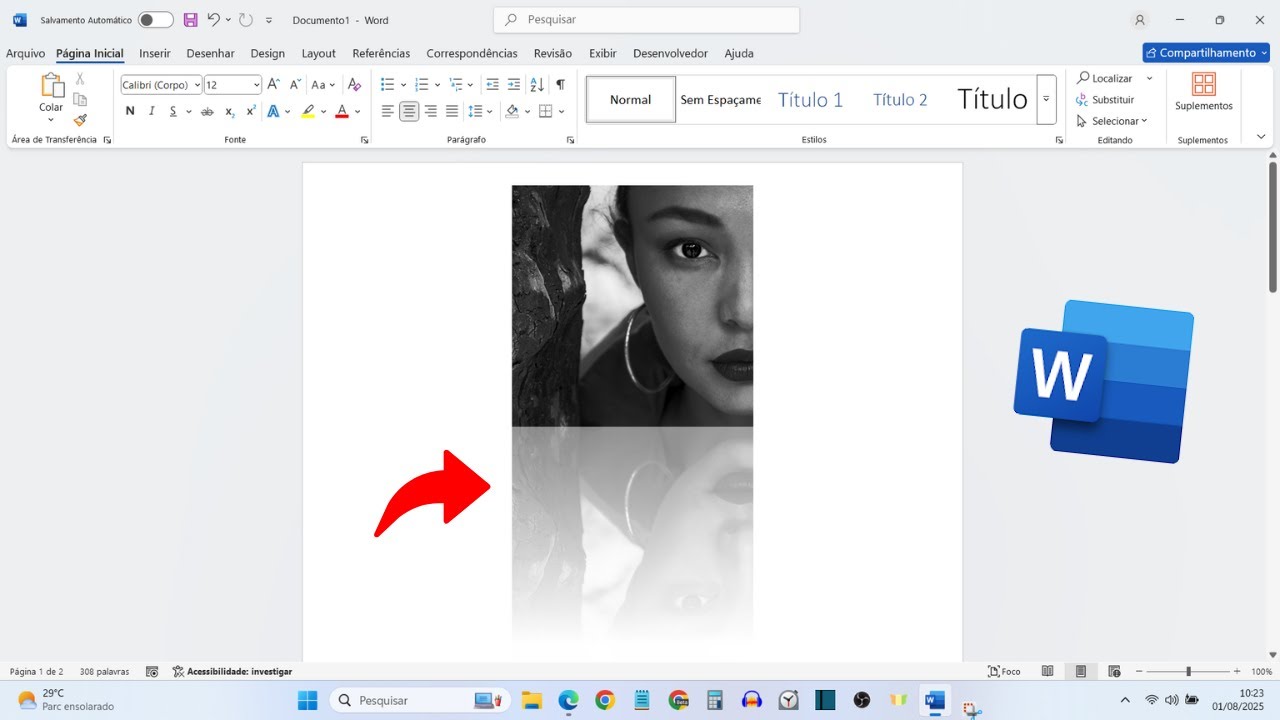The image size is (1280, 720).
Task: Toggle justify alignment
Action: coord(452,111)
